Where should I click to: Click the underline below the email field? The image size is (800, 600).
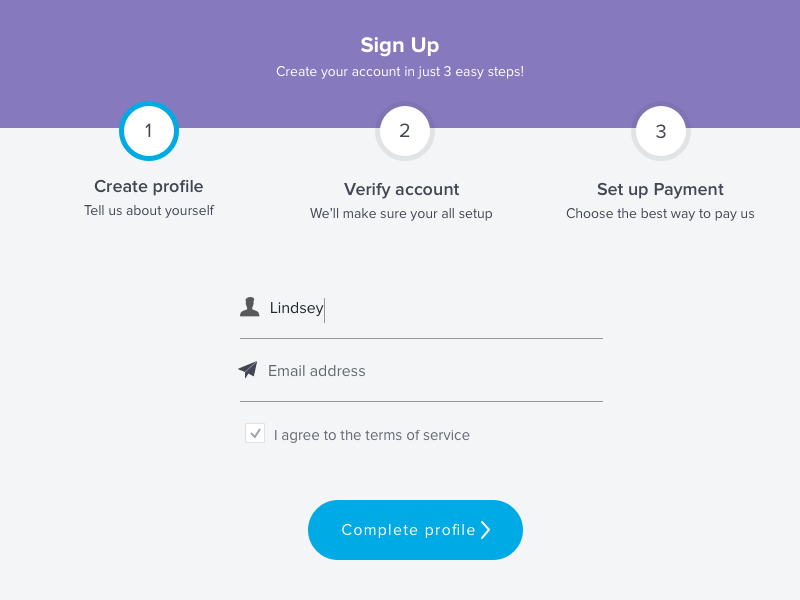[x=421, y=402]
